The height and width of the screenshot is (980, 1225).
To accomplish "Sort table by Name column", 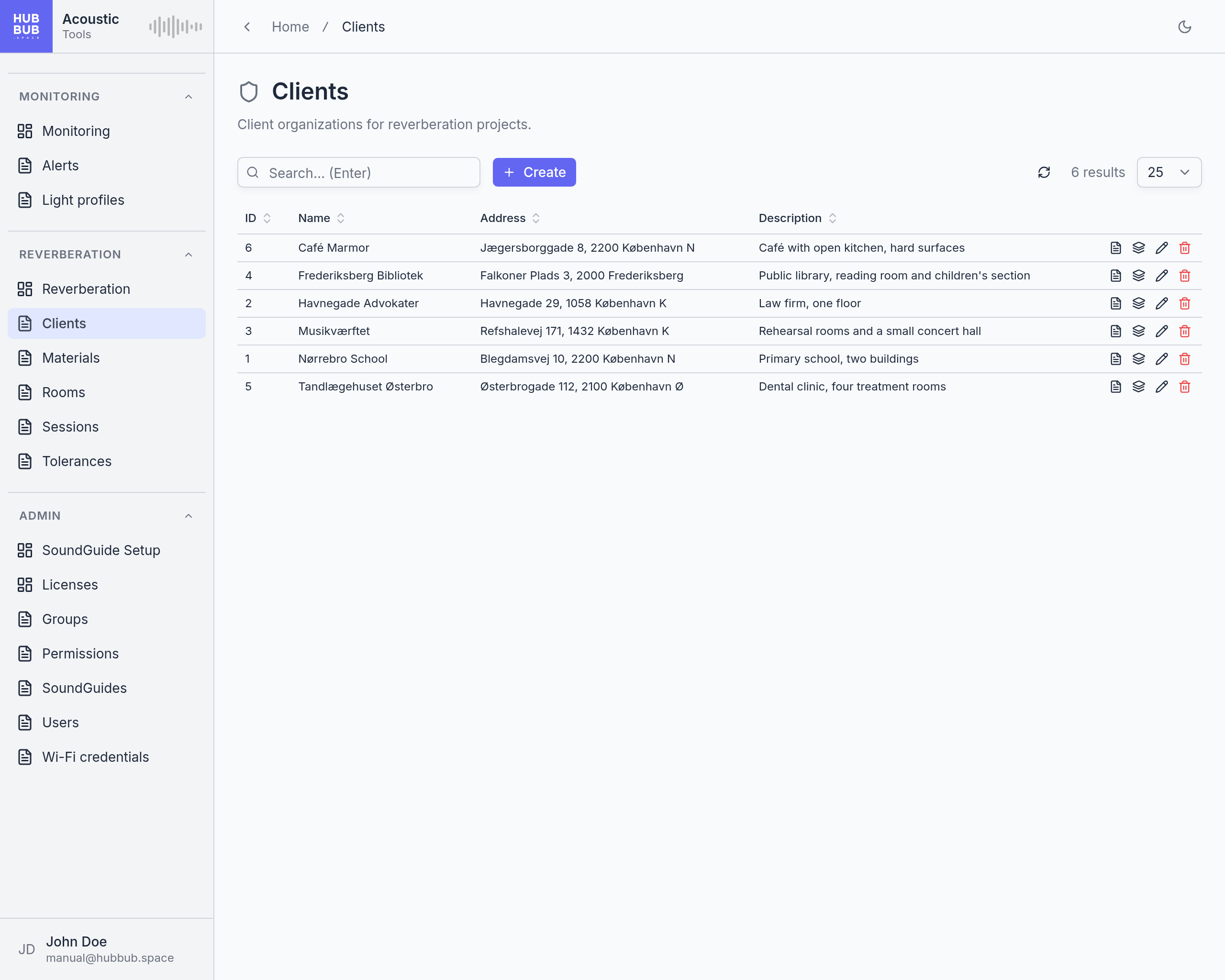I will tap(322, 218).
